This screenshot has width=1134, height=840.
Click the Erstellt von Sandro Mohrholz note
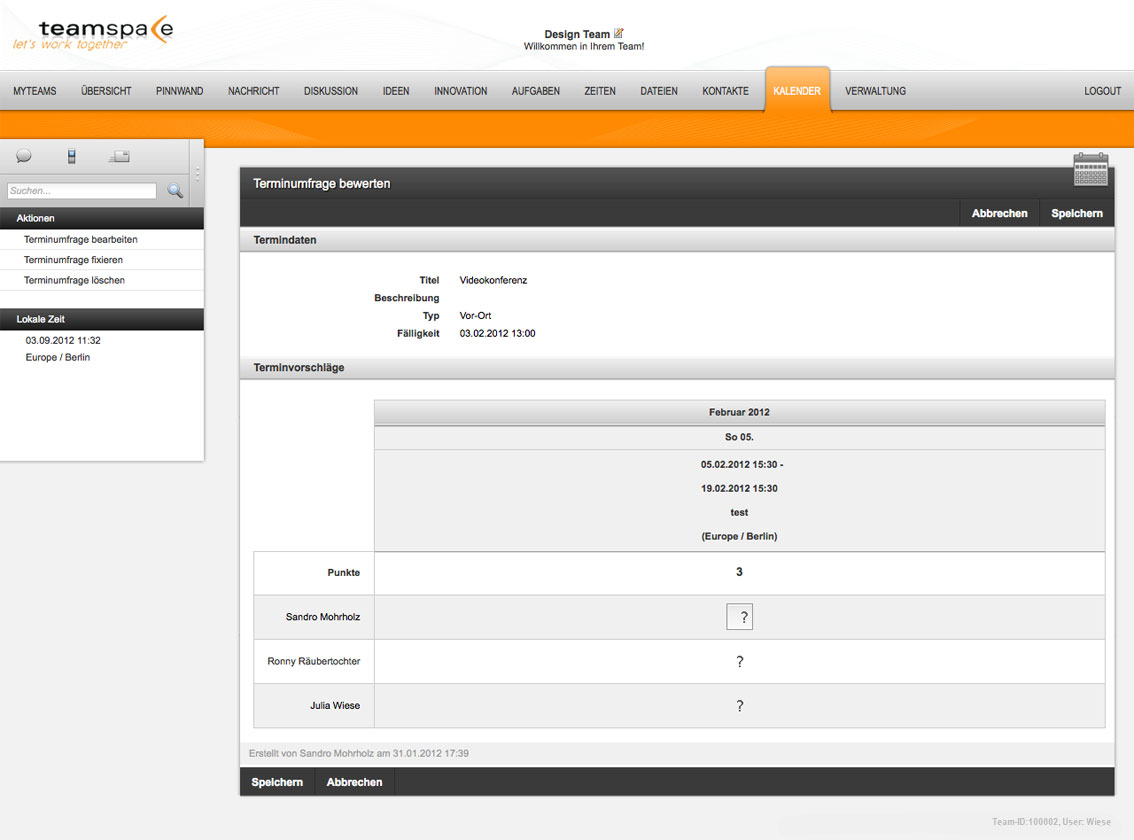(359, 753)
